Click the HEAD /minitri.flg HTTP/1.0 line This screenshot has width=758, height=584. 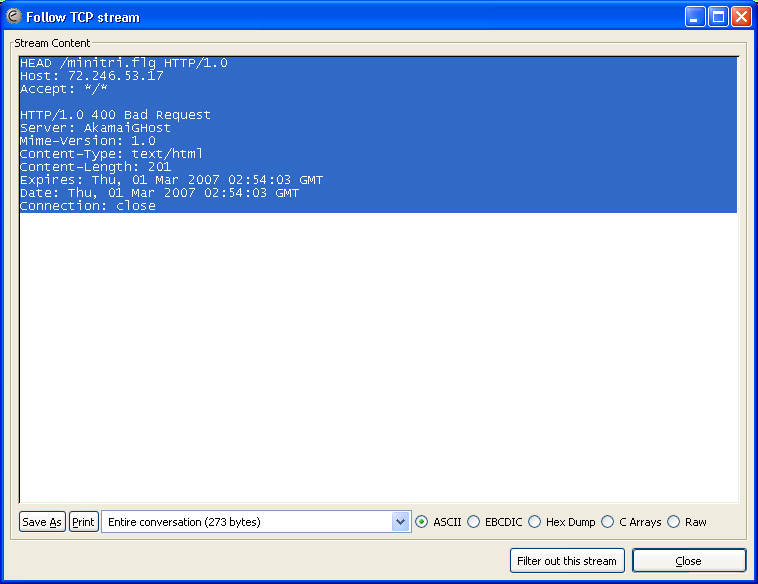click(x=124, y=63)
